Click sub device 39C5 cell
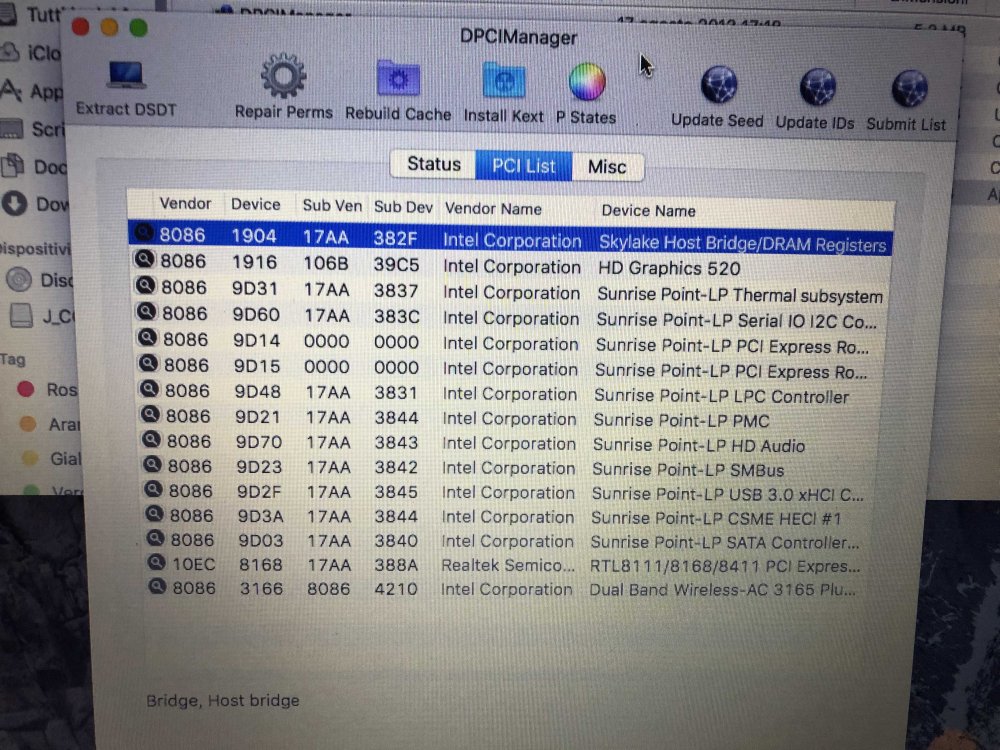Screen dimensions: 1000x750 coord(396,265)
